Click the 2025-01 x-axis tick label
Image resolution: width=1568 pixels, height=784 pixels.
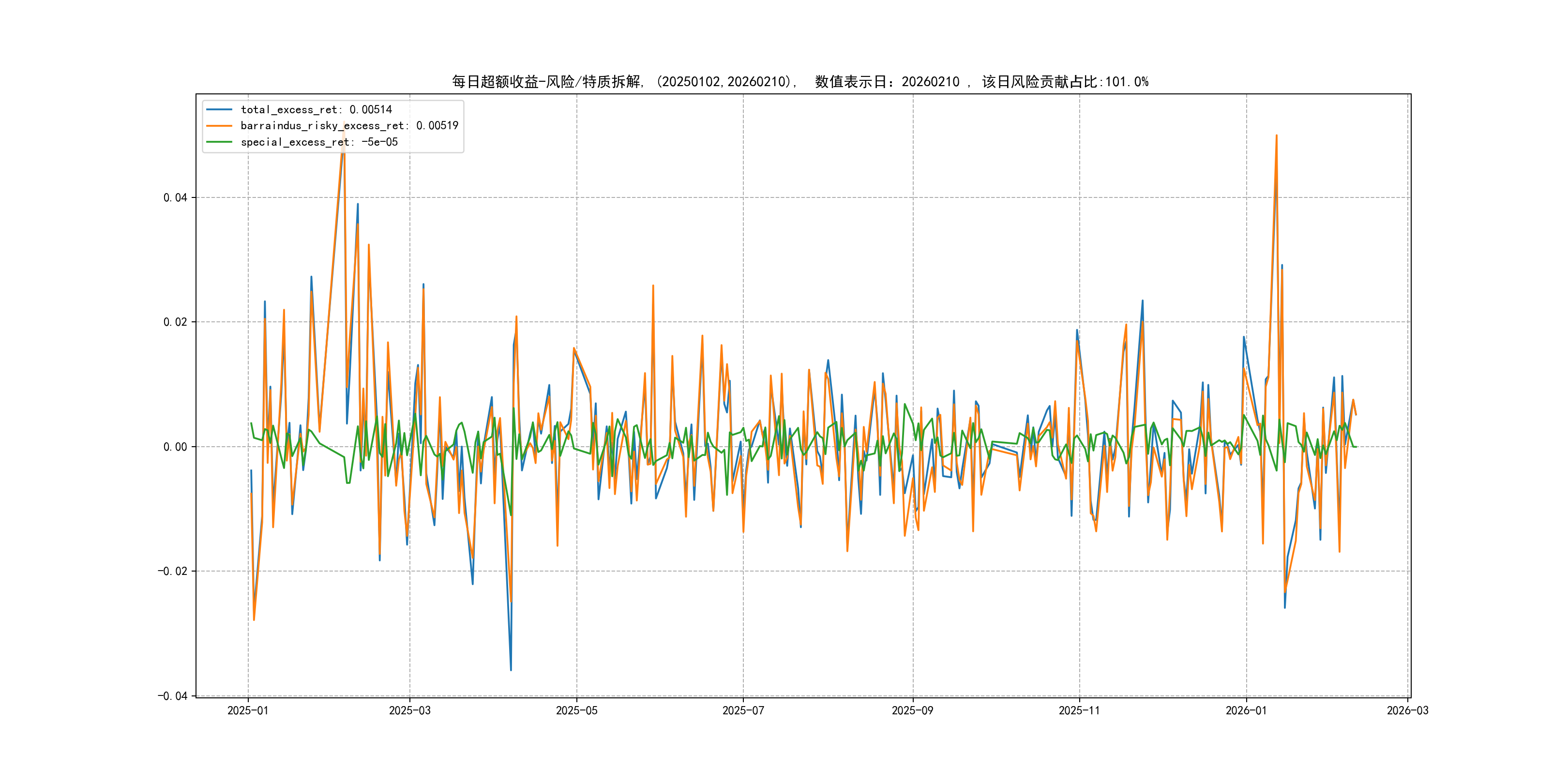pos(248,710)
